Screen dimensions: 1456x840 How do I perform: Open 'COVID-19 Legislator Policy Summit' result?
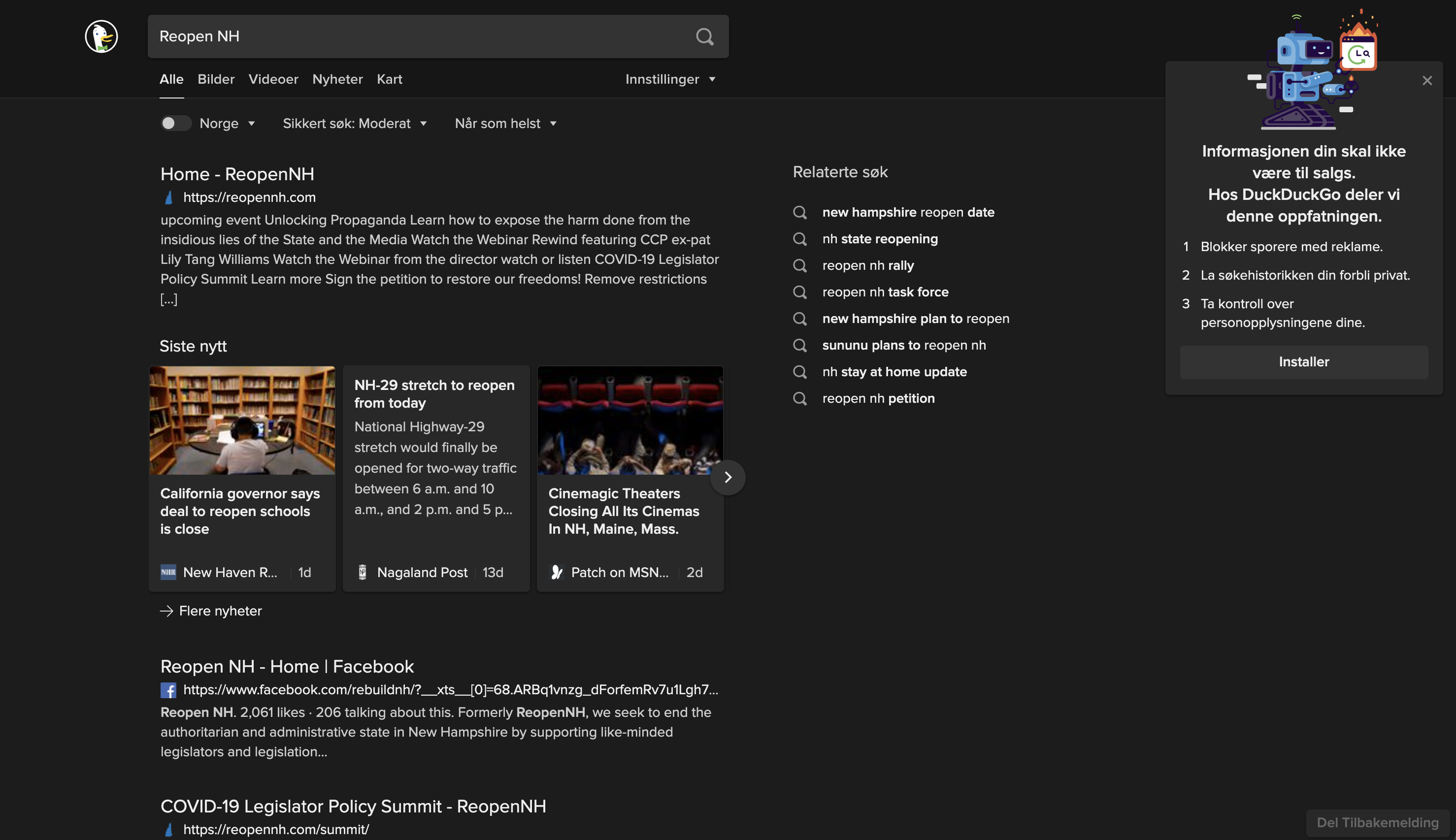(x=353, y=806)
